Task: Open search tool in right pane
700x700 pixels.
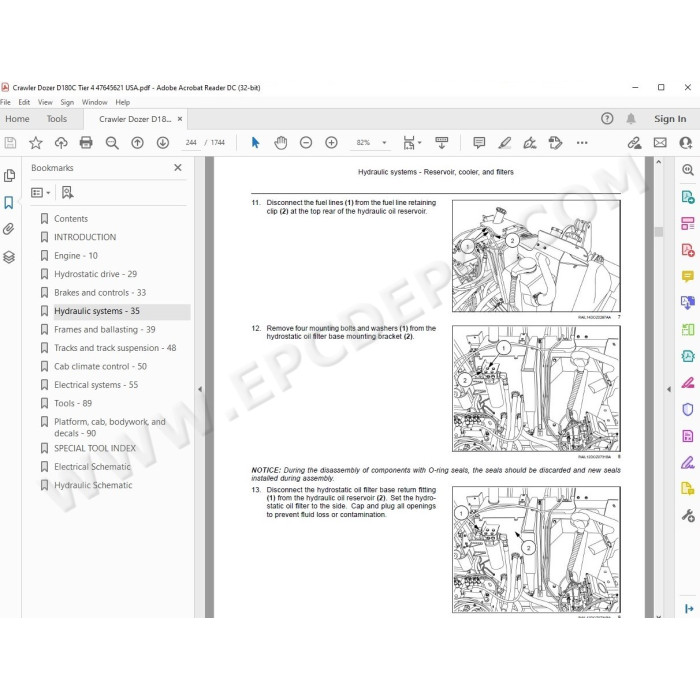Action: coord(688,170)
